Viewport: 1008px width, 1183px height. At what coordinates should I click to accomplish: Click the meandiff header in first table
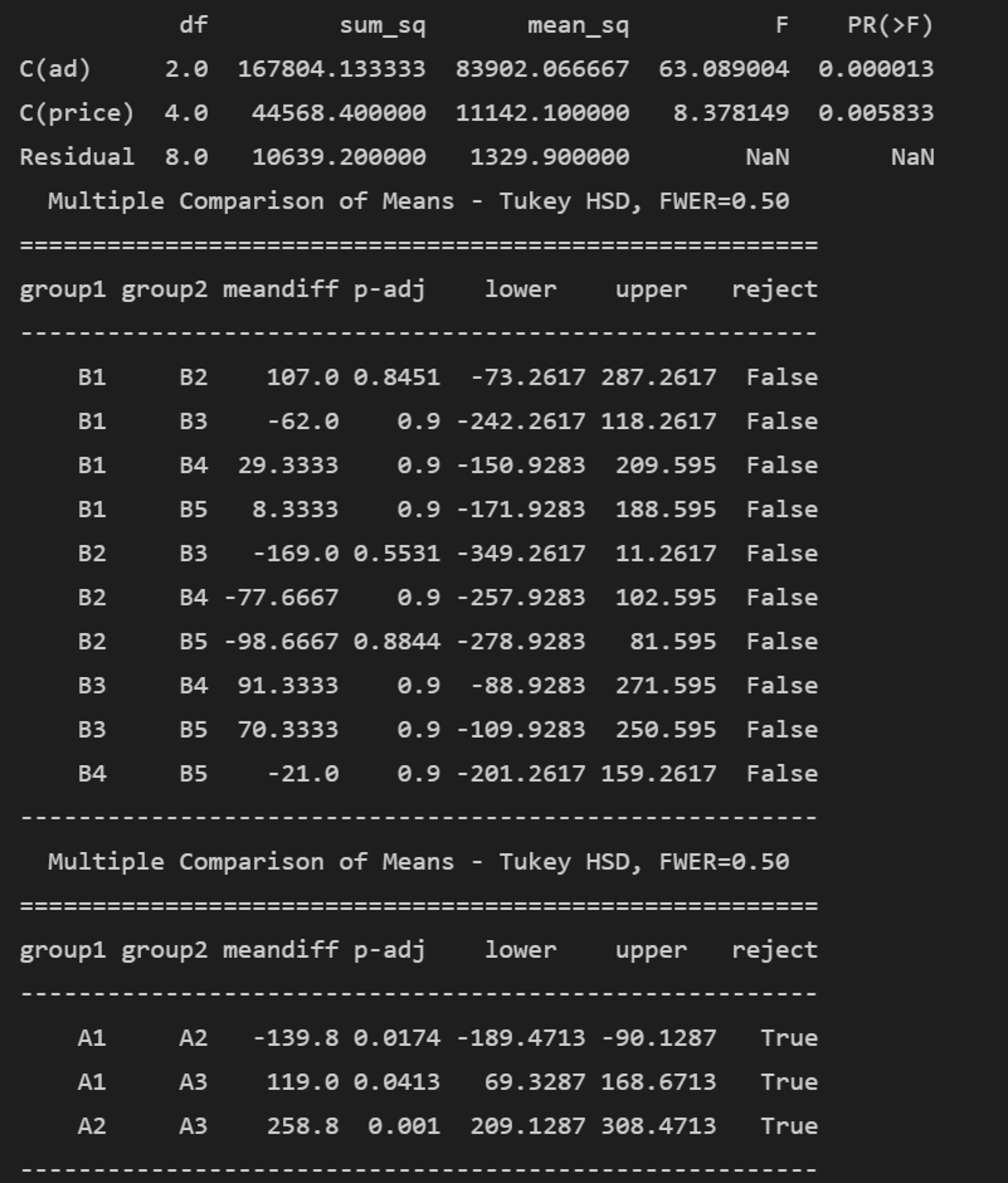[280, 289]
